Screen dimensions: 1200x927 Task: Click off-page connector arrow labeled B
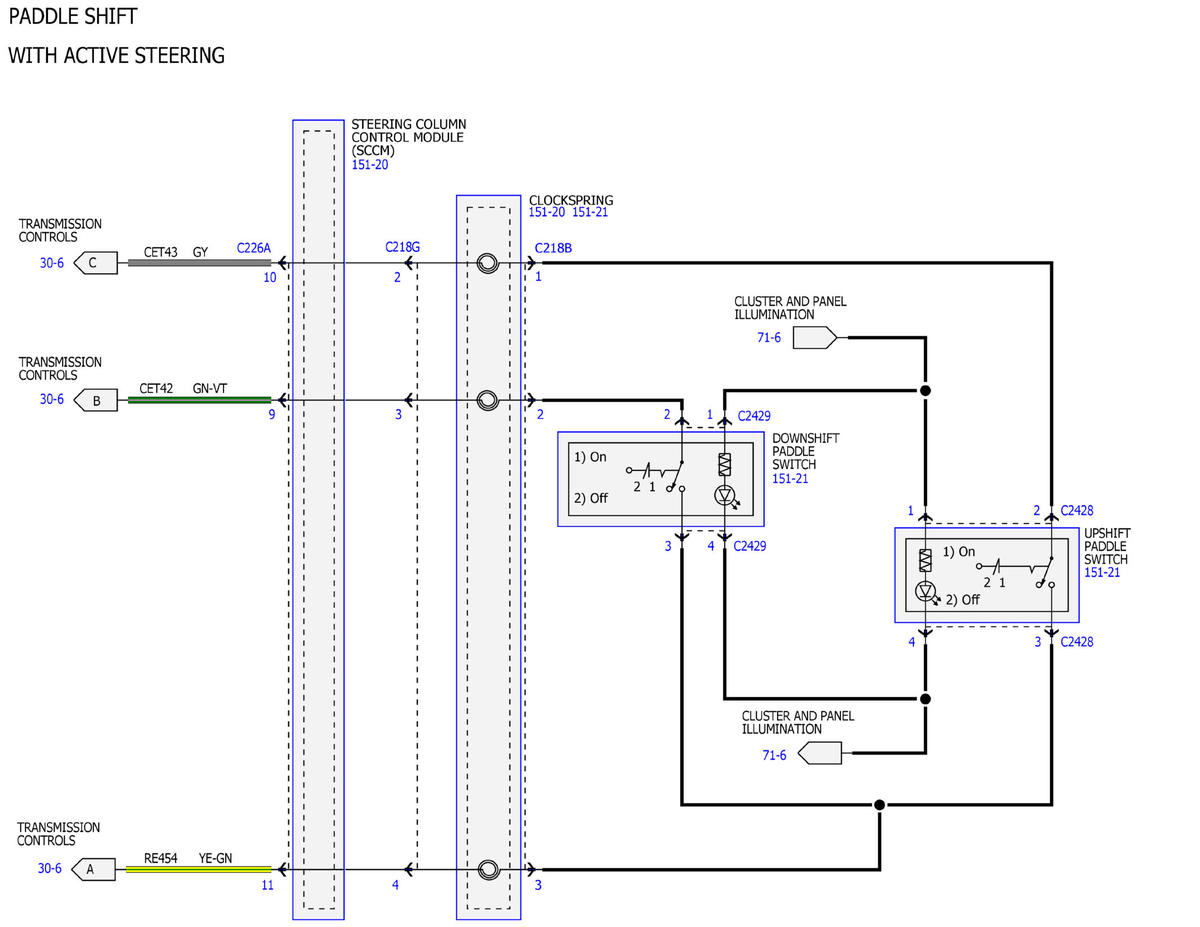[x=94, y=400]
